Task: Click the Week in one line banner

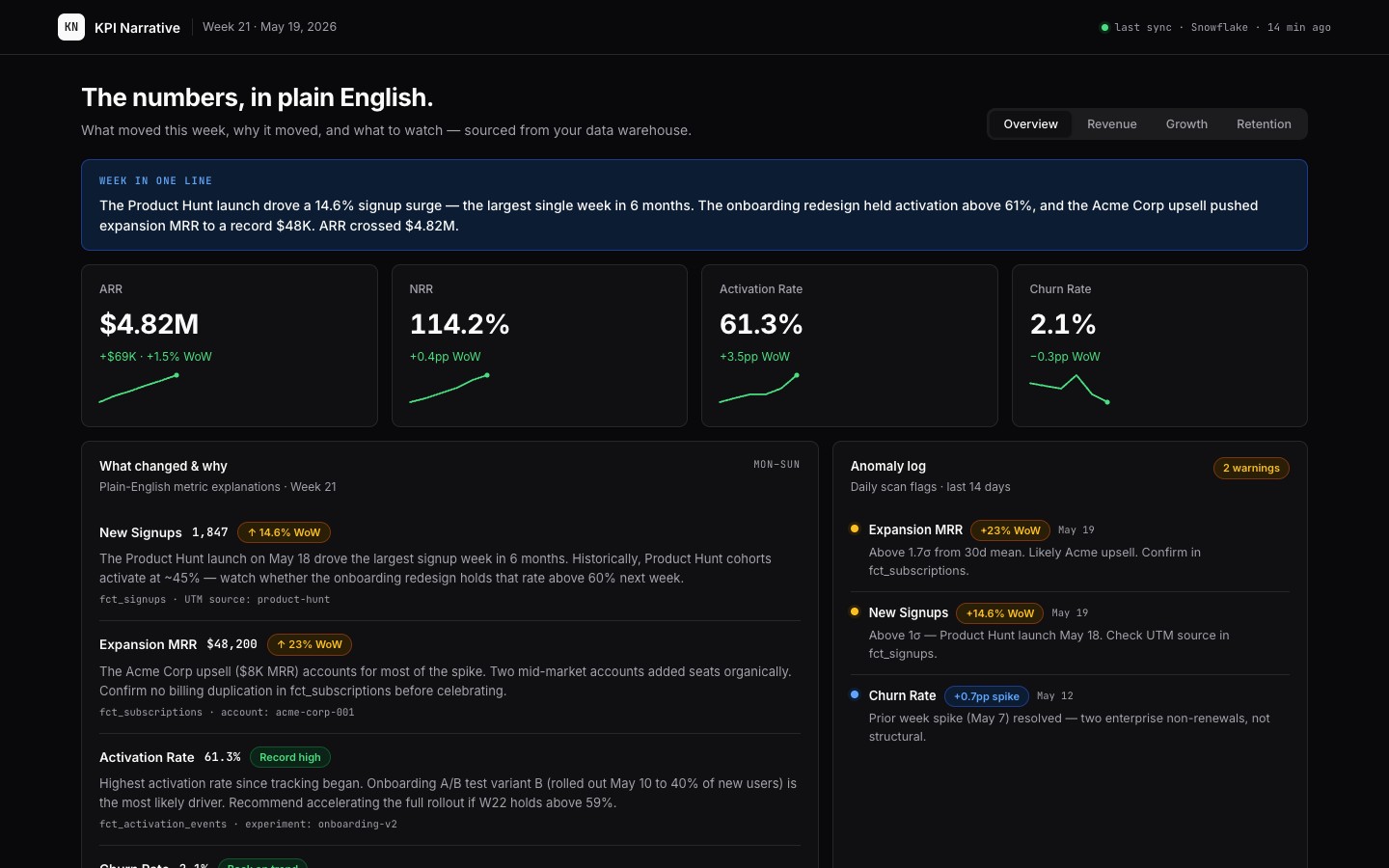Action: [694, 204]
